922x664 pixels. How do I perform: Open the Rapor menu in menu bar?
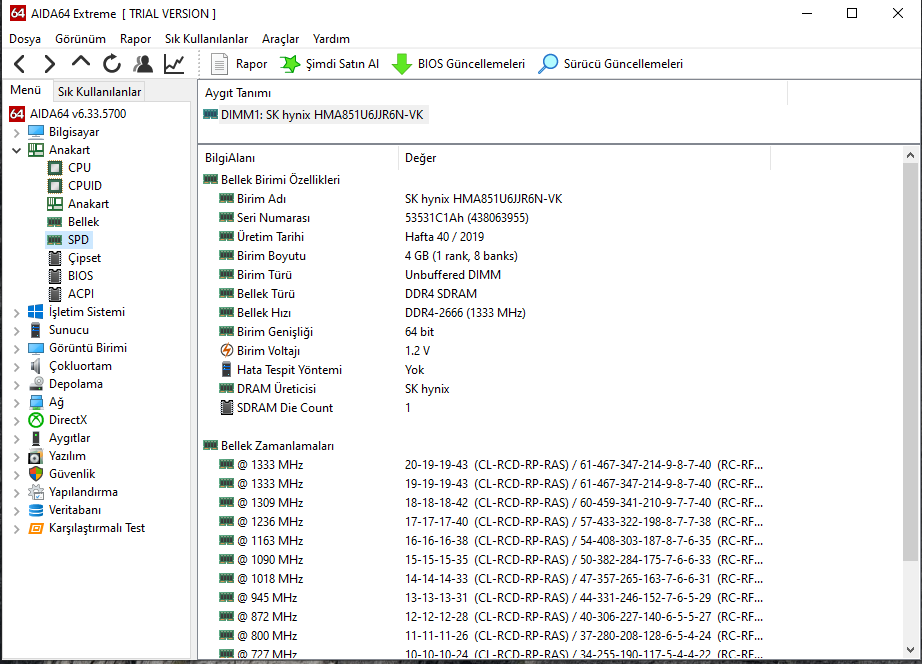click(135, 39)
